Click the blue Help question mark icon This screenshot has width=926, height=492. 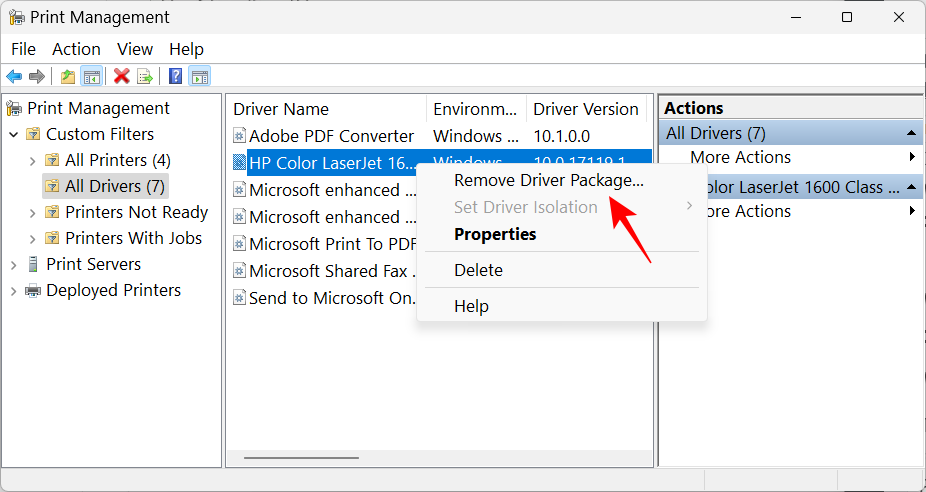point(175,76)
